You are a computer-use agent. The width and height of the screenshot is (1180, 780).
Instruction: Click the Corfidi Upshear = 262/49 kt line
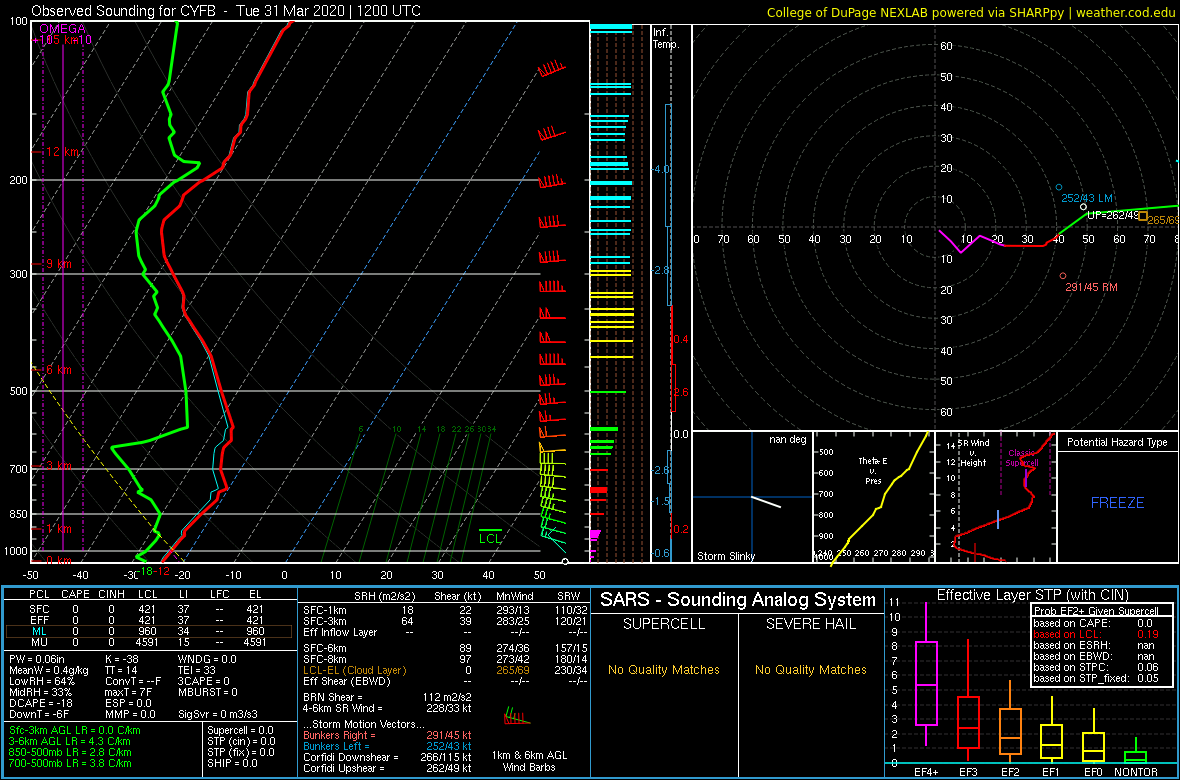(x=387, y=768)
